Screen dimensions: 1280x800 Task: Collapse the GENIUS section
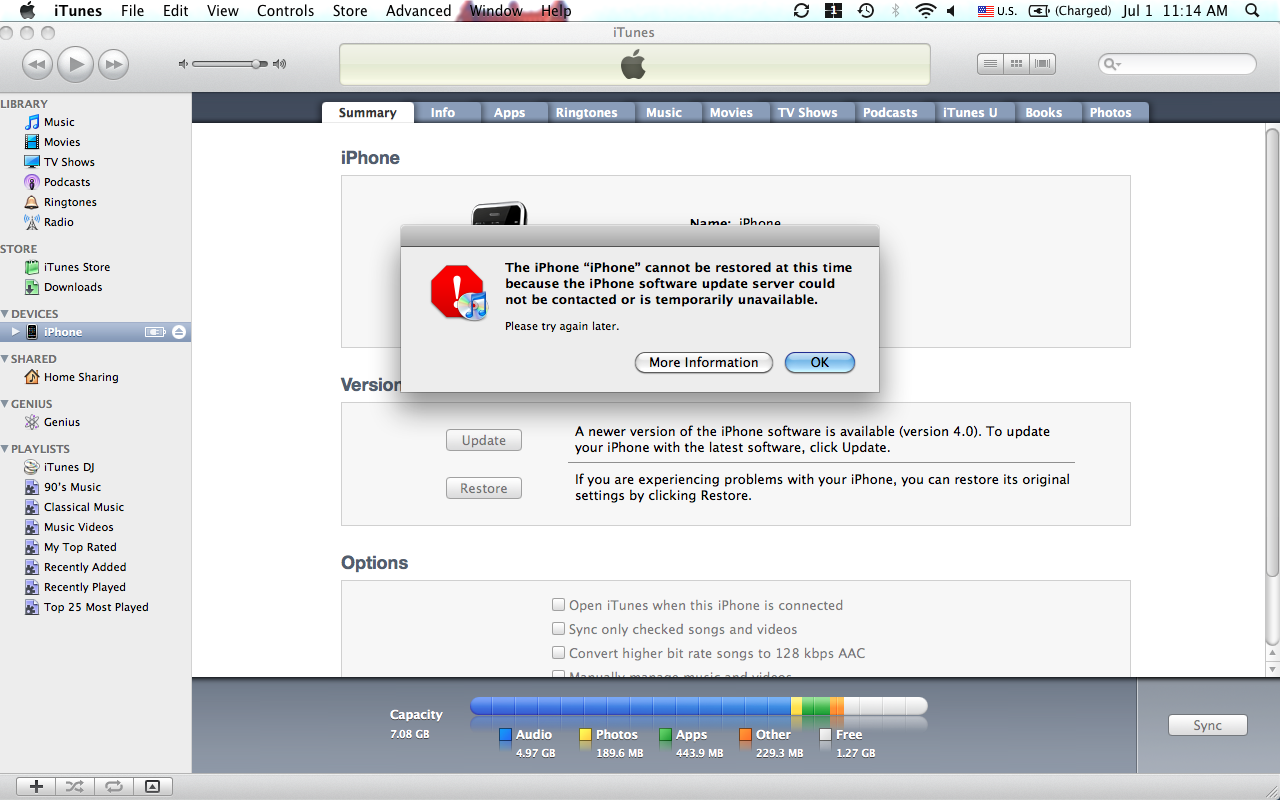[x=5, y=404]
